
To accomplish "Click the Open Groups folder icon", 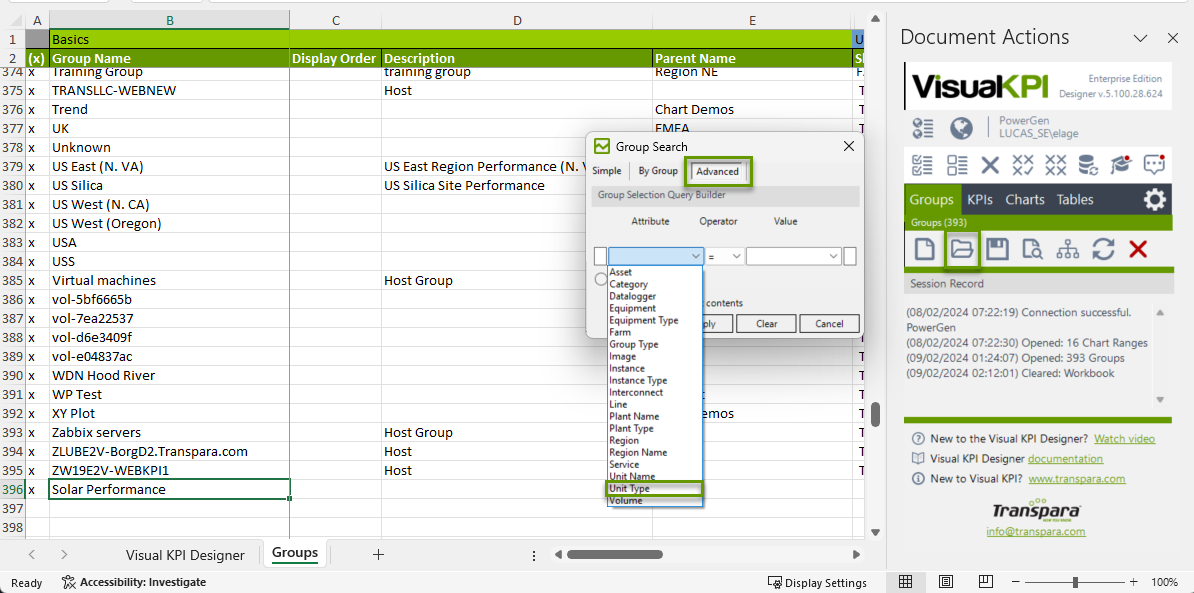I will [961, 250].
